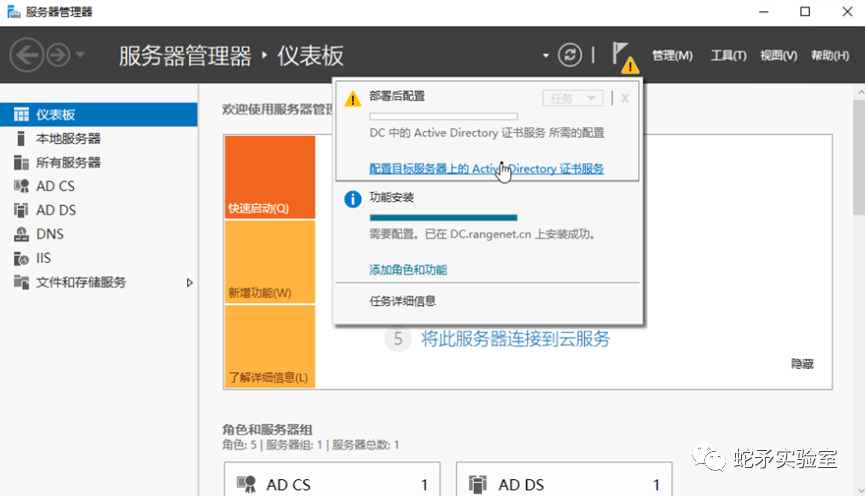Select 所有服务器 in sidebar

click(x=68, y=162)
